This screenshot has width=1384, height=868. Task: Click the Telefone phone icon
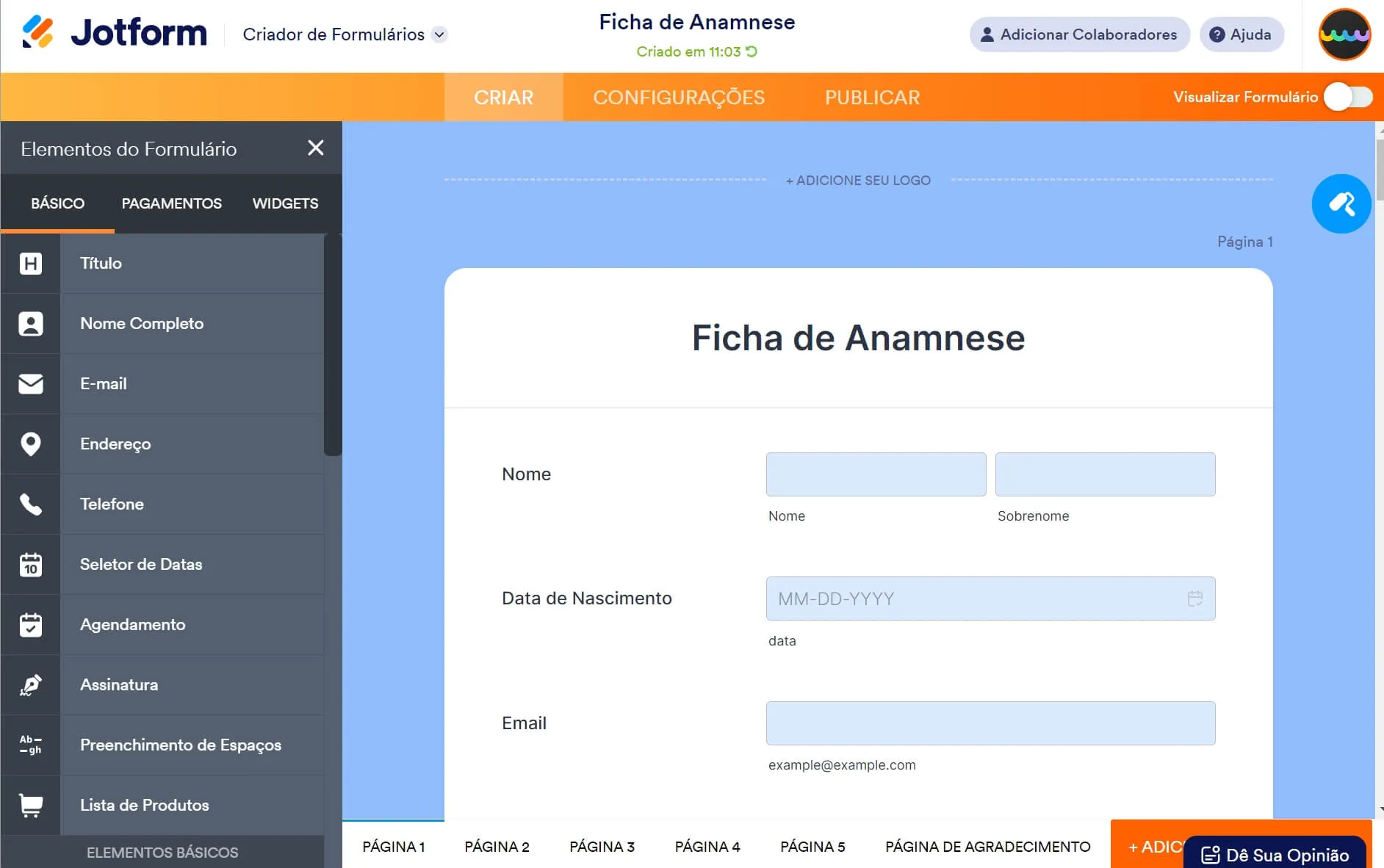tap(30, 504)
